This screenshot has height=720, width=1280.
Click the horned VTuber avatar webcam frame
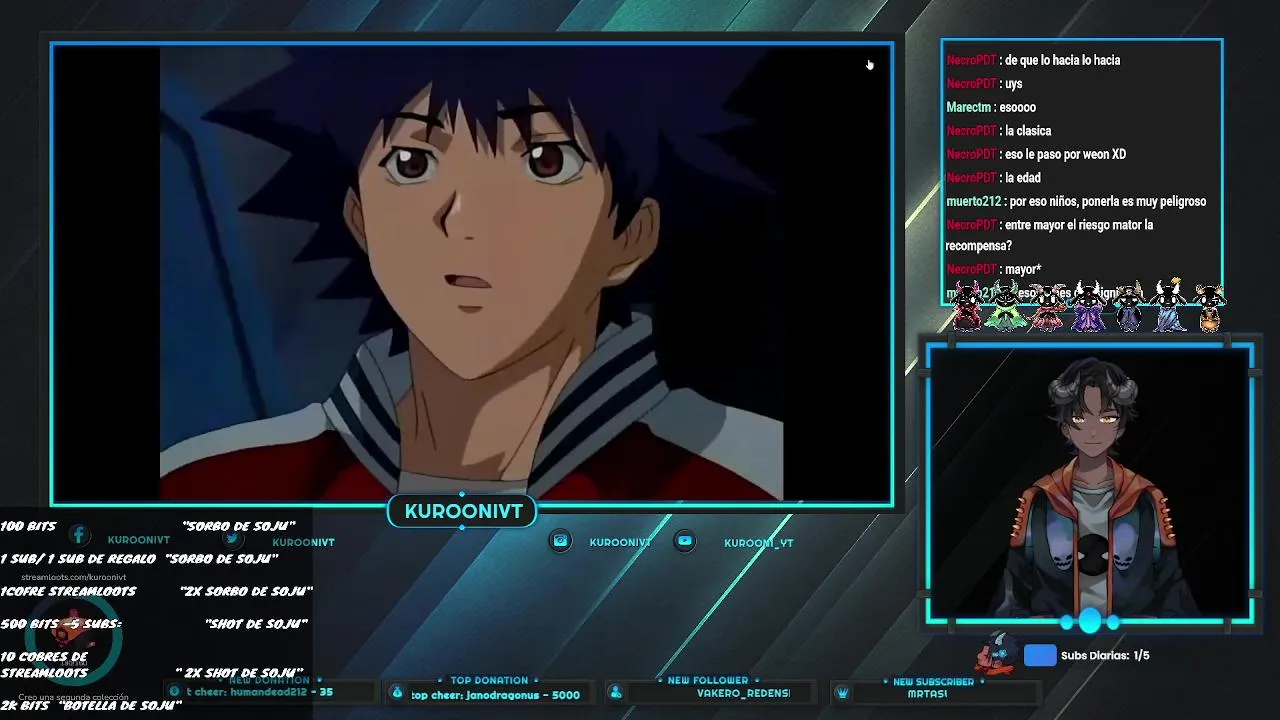point(1089,484)
